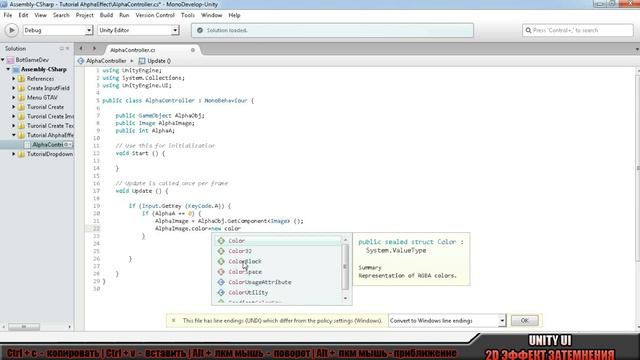Select the Tutorial AhphaEffe folder icon

pyautogui.click(x=21, y=135)
